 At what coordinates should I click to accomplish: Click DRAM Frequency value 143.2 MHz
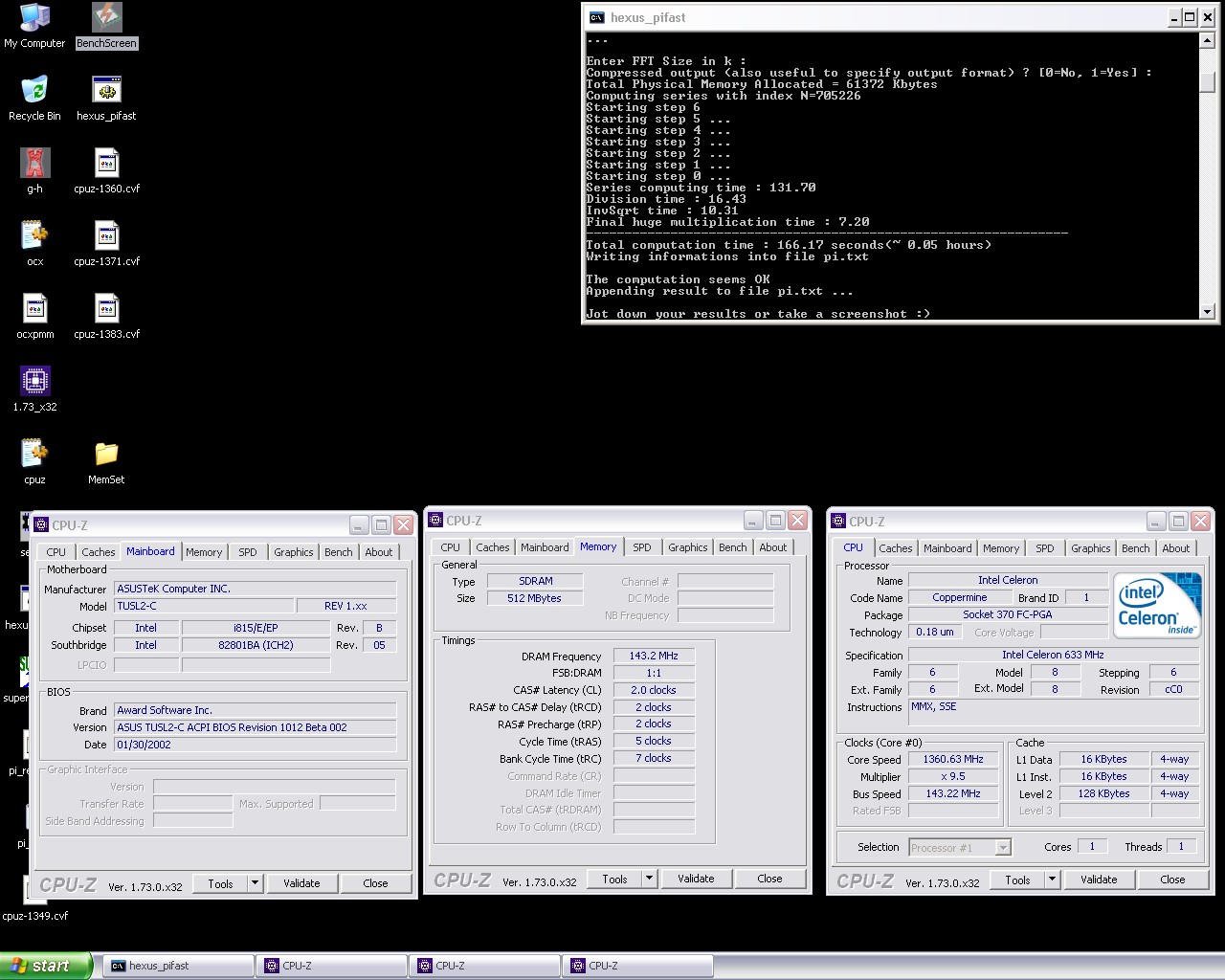pyautogui.click(x=654, y=656)
